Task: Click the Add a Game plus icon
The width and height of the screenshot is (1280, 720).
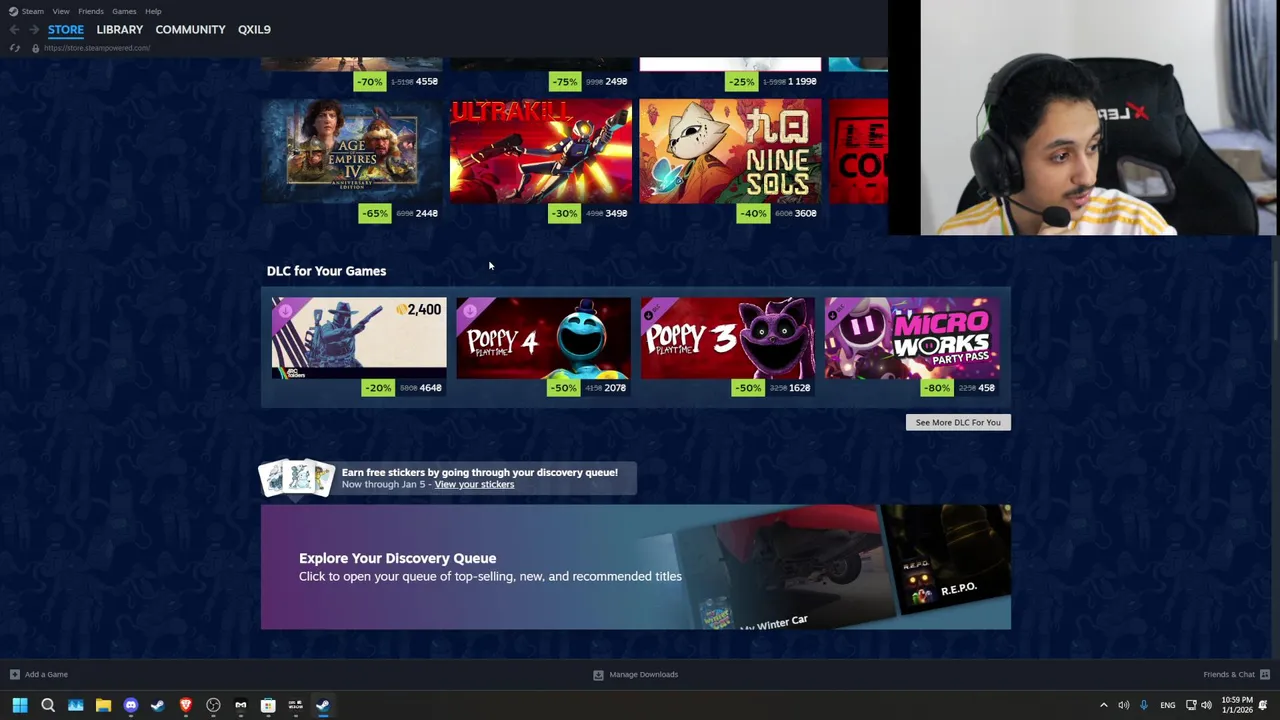Action: 14,675
